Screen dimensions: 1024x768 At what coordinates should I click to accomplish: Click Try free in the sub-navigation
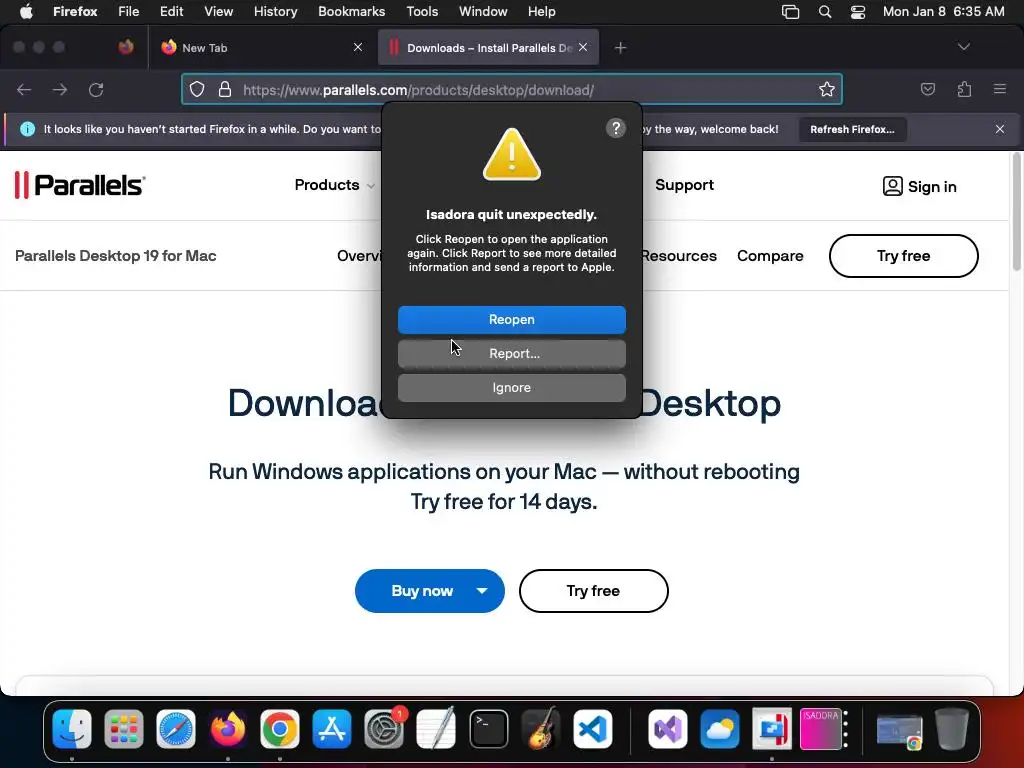click(x=904, y=256)
